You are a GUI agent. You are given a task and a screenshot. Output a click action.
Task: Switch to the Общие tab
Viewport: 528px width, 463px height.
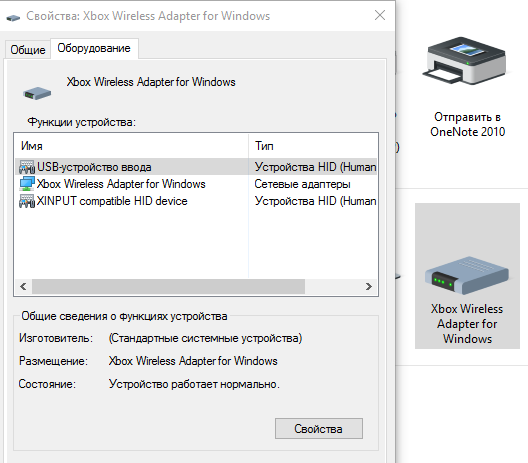click(28, 49)
